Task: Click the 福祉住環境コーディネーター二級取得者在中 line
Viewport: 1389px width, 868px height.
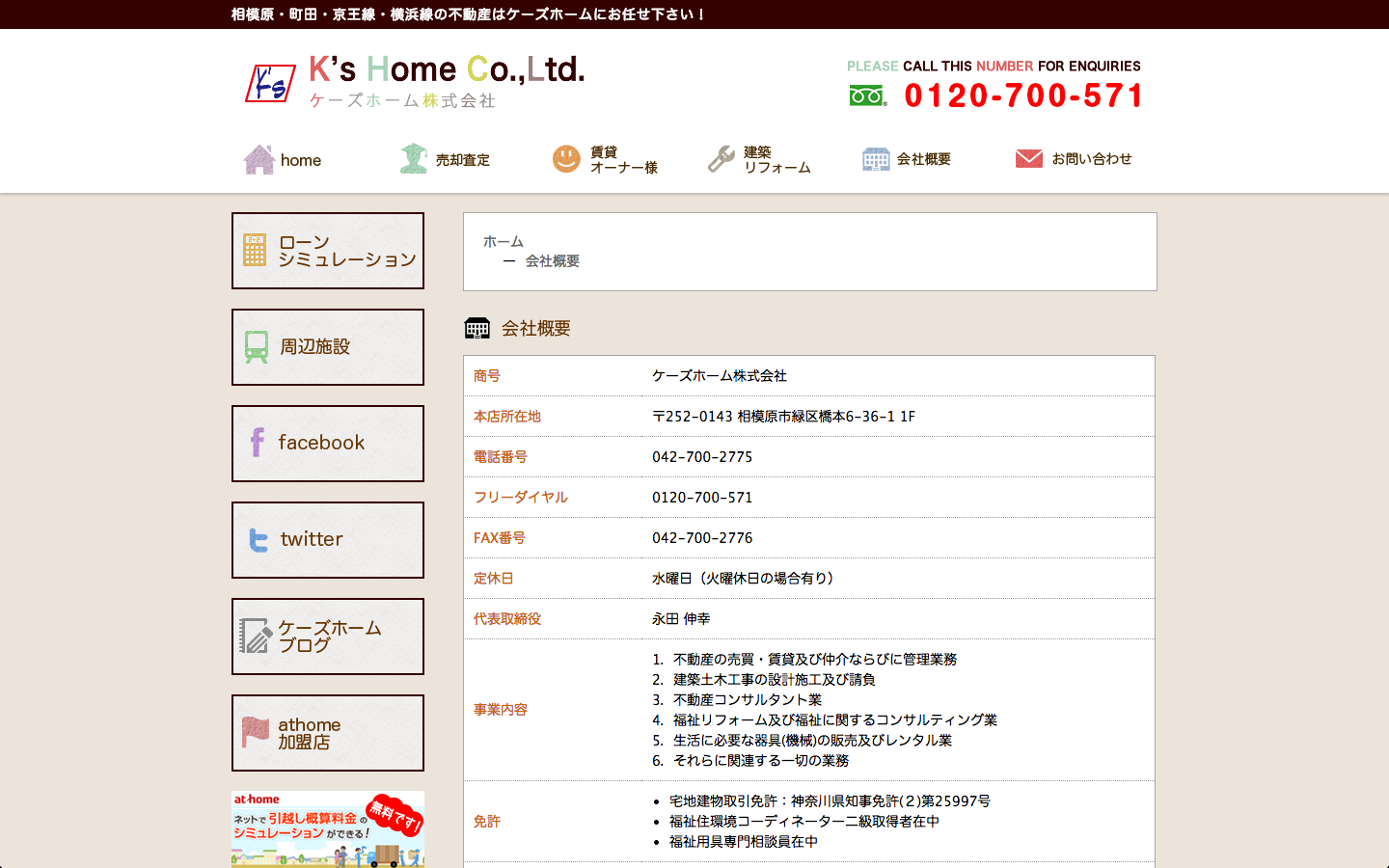Action: pos(804,822)
